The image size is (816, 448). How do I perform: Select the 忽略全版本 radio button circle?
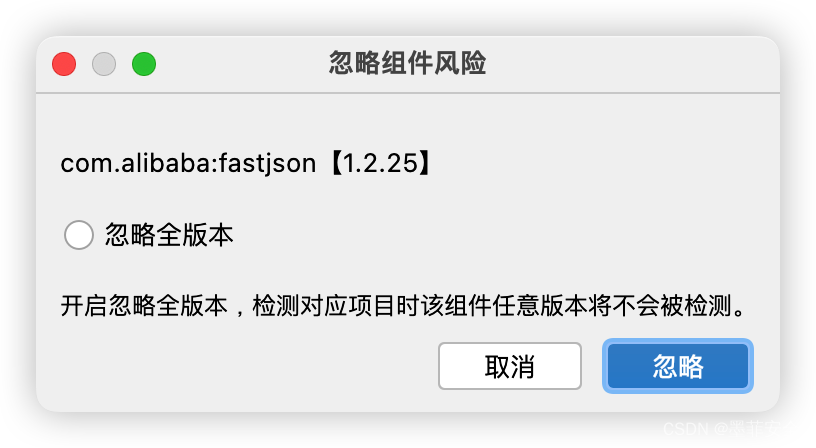(x=79, y=235)
